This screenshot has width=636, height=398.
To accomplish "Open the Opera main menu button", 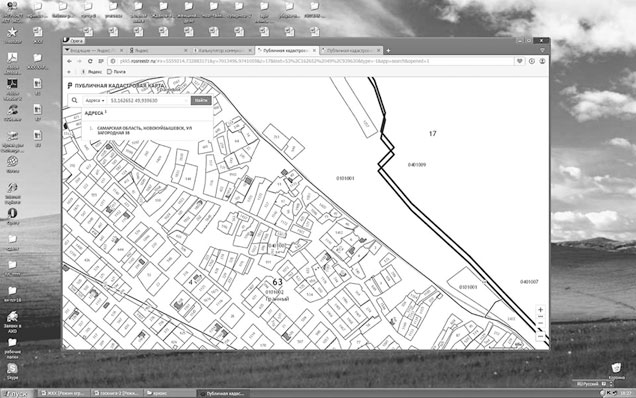I will tap(74, 41).
